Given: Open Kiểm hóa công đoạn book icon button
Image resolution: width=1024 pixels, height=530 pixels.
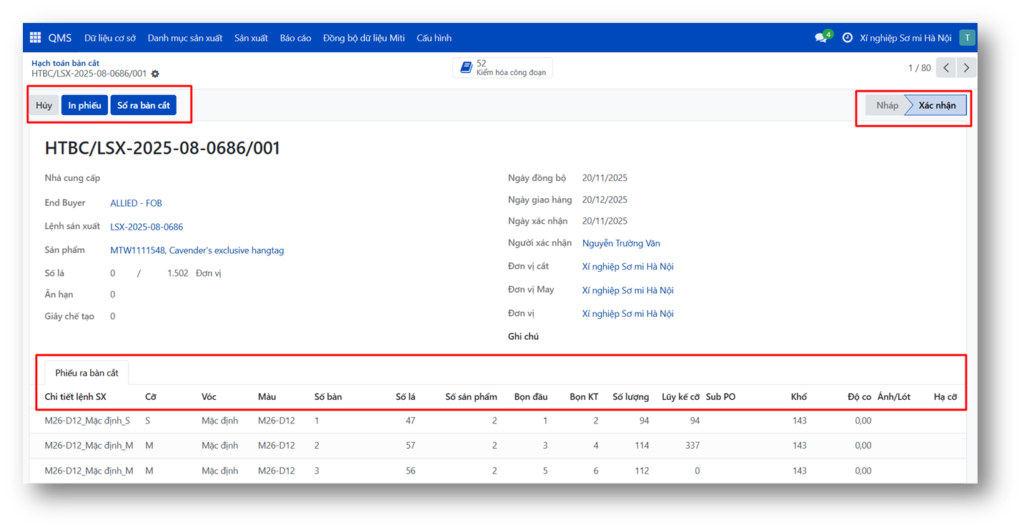Looking at the screenshot, I should pyautogui.click(x=502, y=68).
